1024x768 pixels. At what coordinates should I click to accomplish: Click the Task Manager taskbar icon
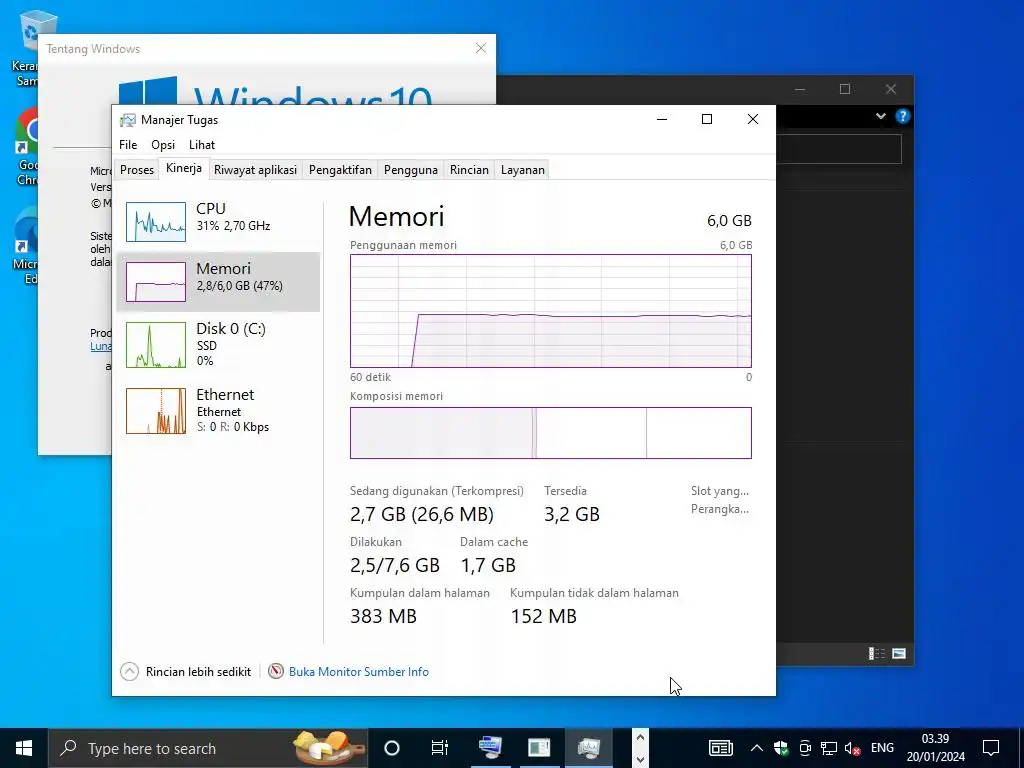[x=588, y=748]
